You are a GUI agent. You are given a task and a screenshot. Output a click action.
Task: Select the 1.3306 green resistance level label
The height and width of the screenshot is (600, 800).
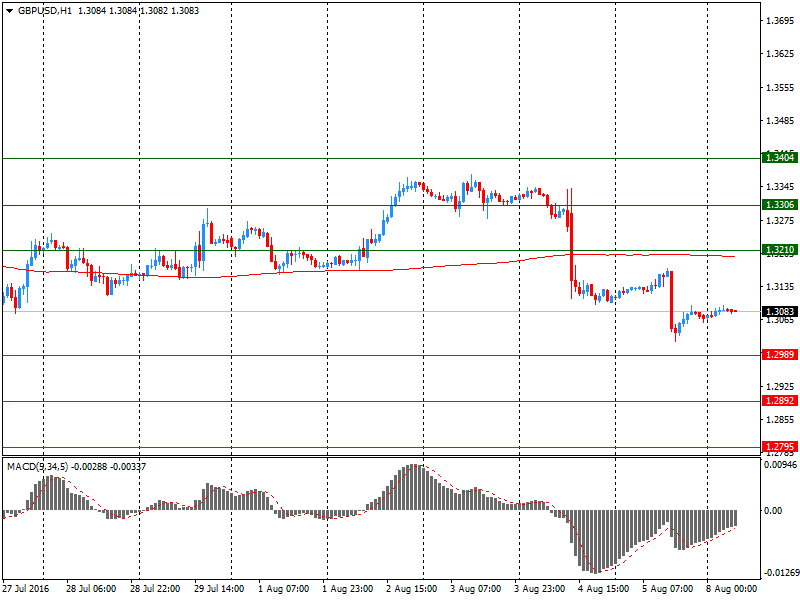(x=780, y=205)
